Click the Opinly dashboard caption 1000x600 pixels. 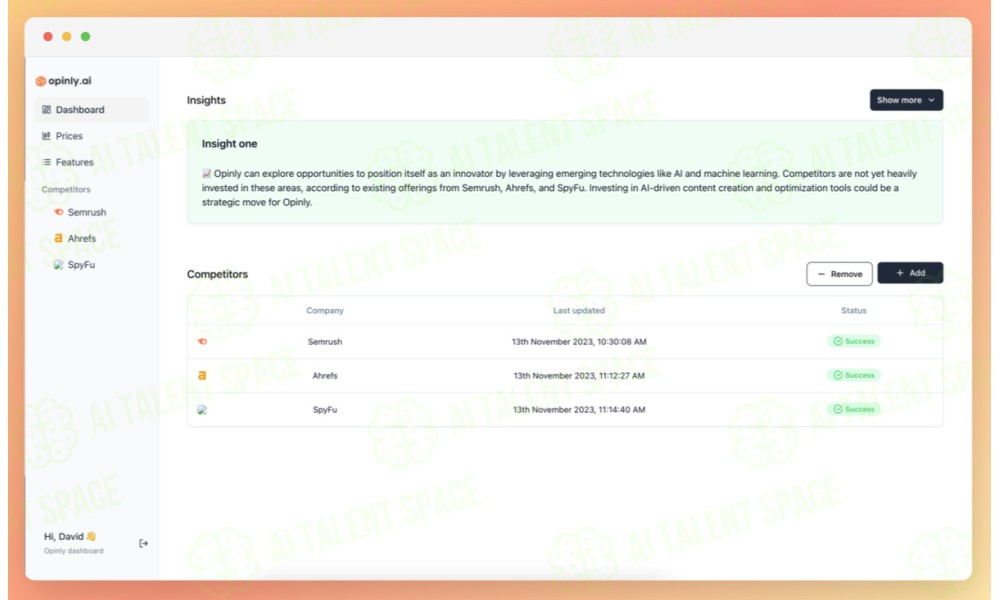click(x=73, y=551)
